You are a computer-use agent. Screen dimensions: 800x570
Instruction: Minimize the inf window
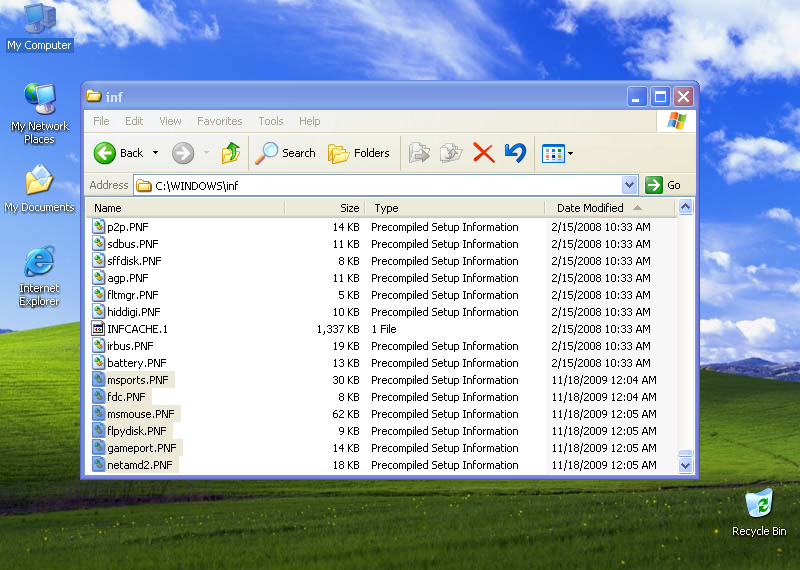[x=637, y=96]
